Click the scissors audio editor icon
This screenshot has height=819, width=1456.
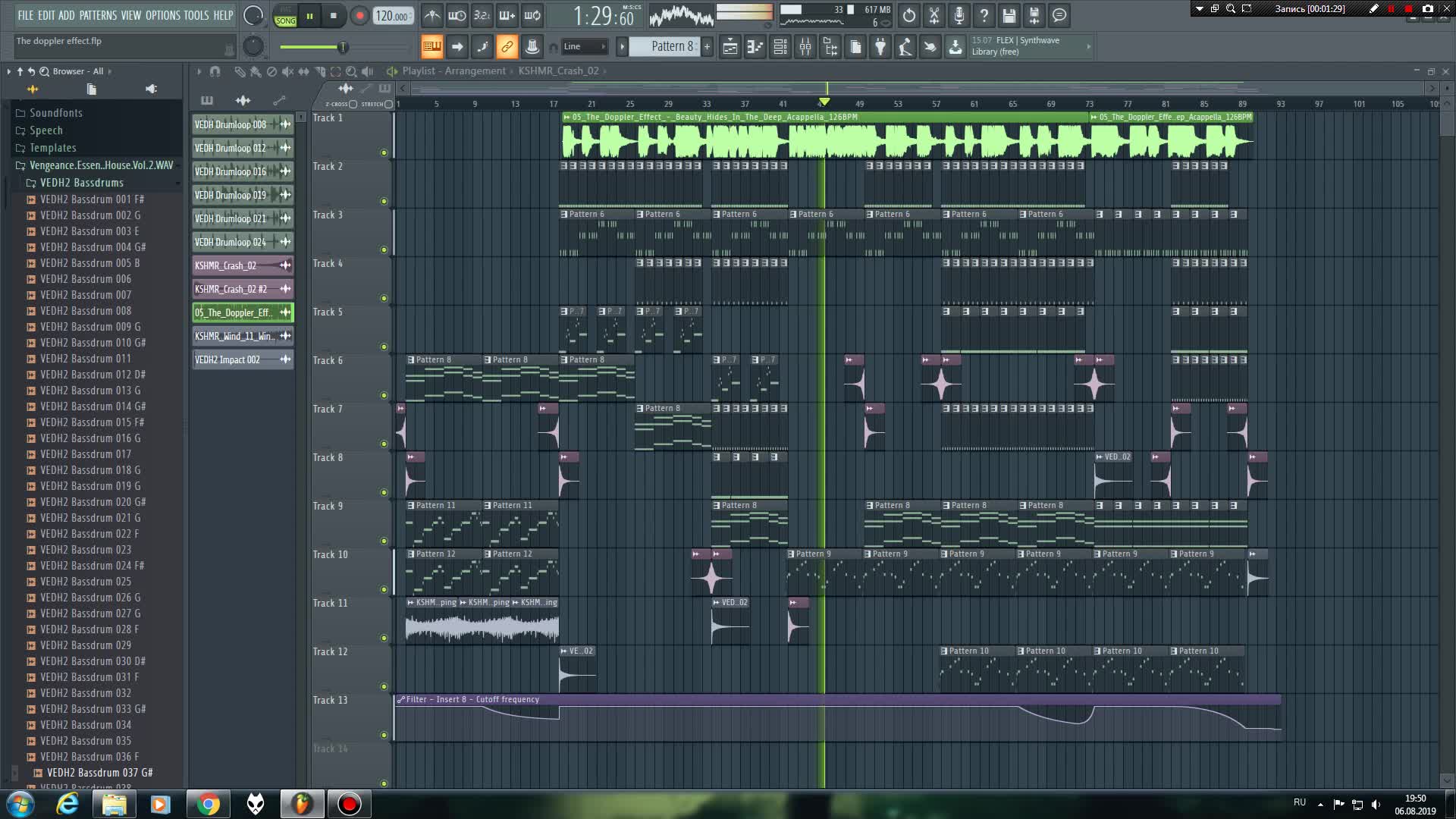pos(934,15)
